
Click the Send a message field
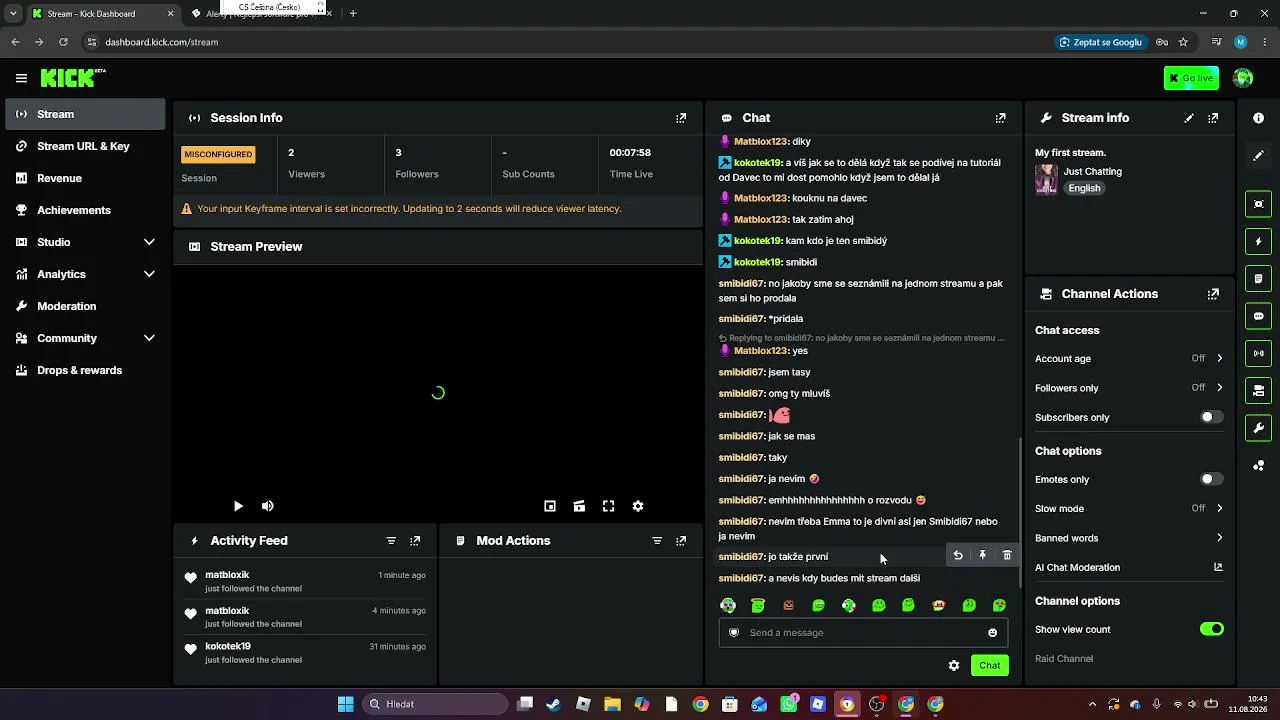tap(863, 633)
